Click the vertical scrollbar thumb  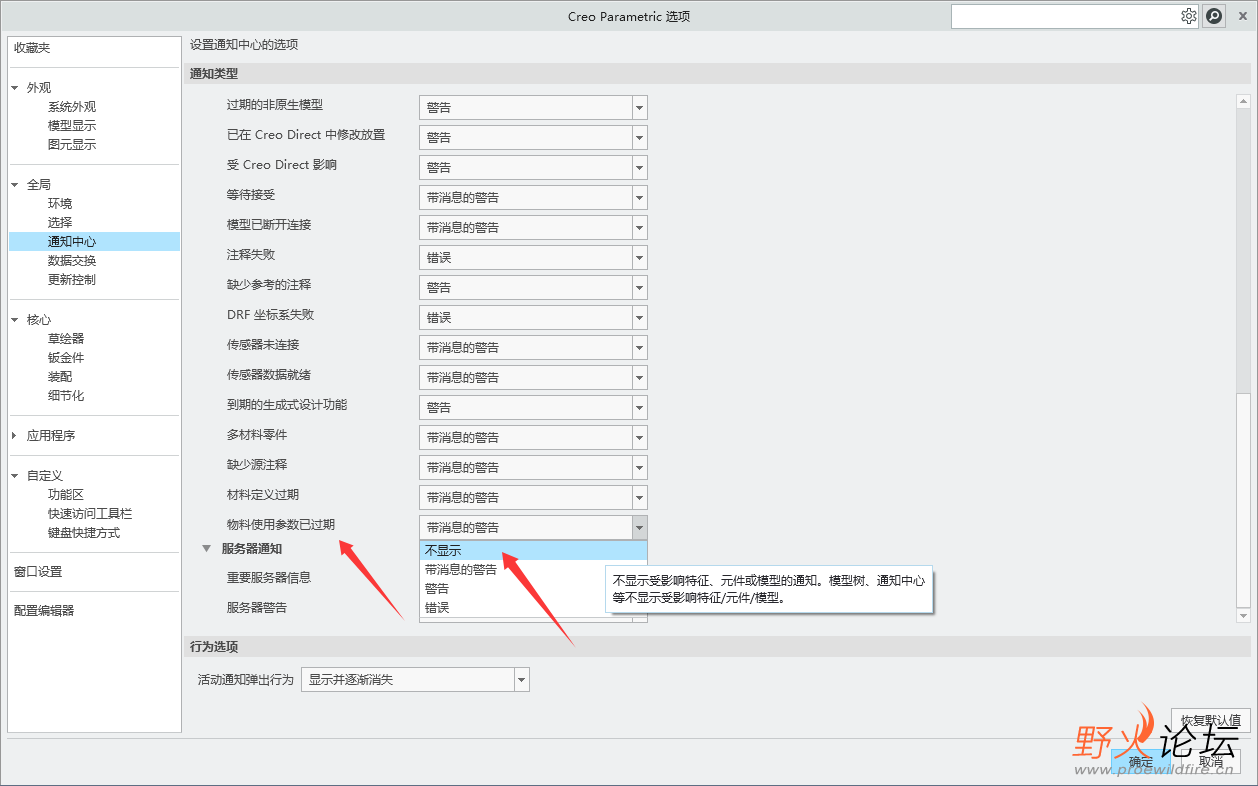click(1243, 499)
